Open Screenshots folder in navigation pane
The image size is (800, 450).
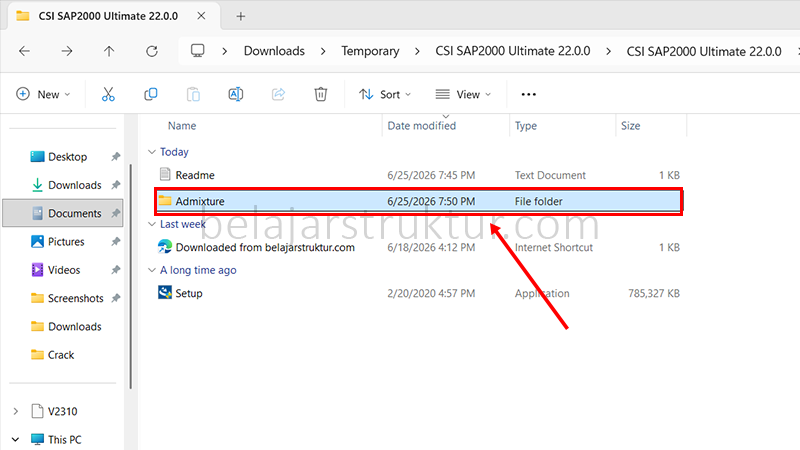point(76,298)
